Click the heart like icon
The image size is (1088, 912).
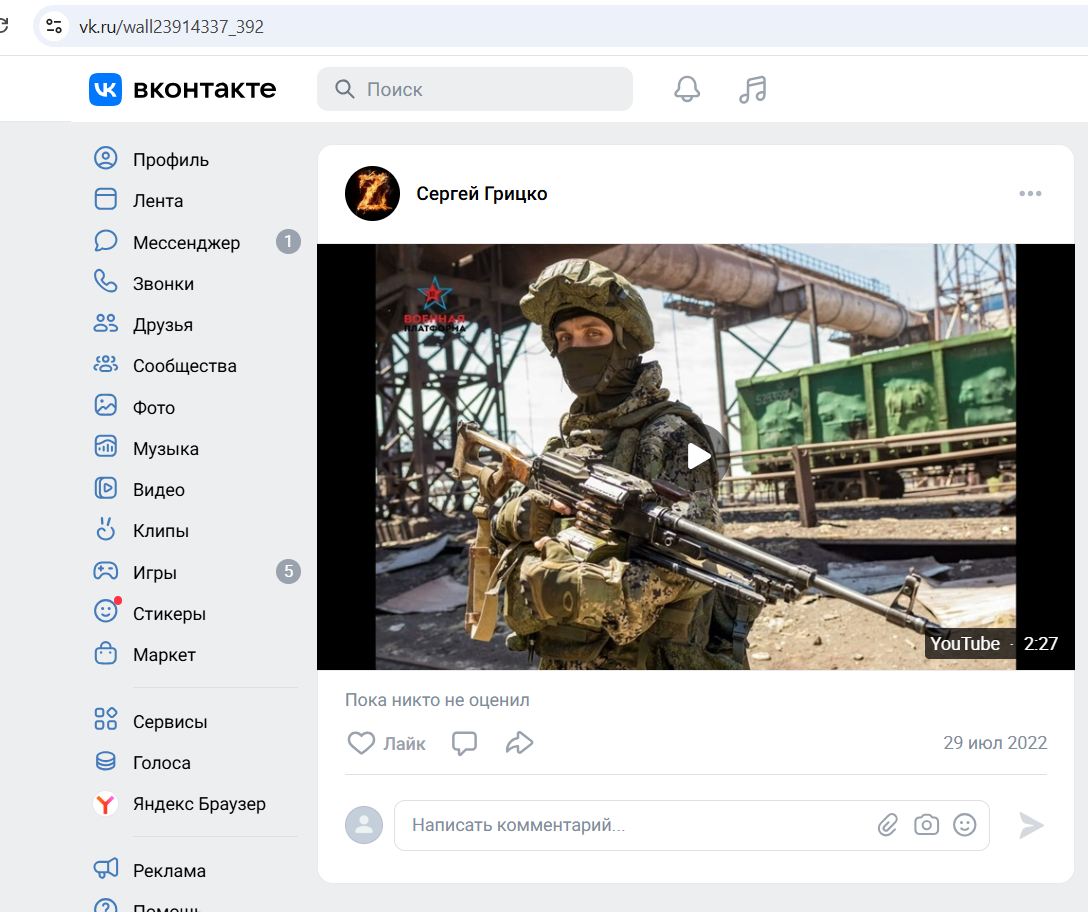pyautogui.click(x=361, y=743)
